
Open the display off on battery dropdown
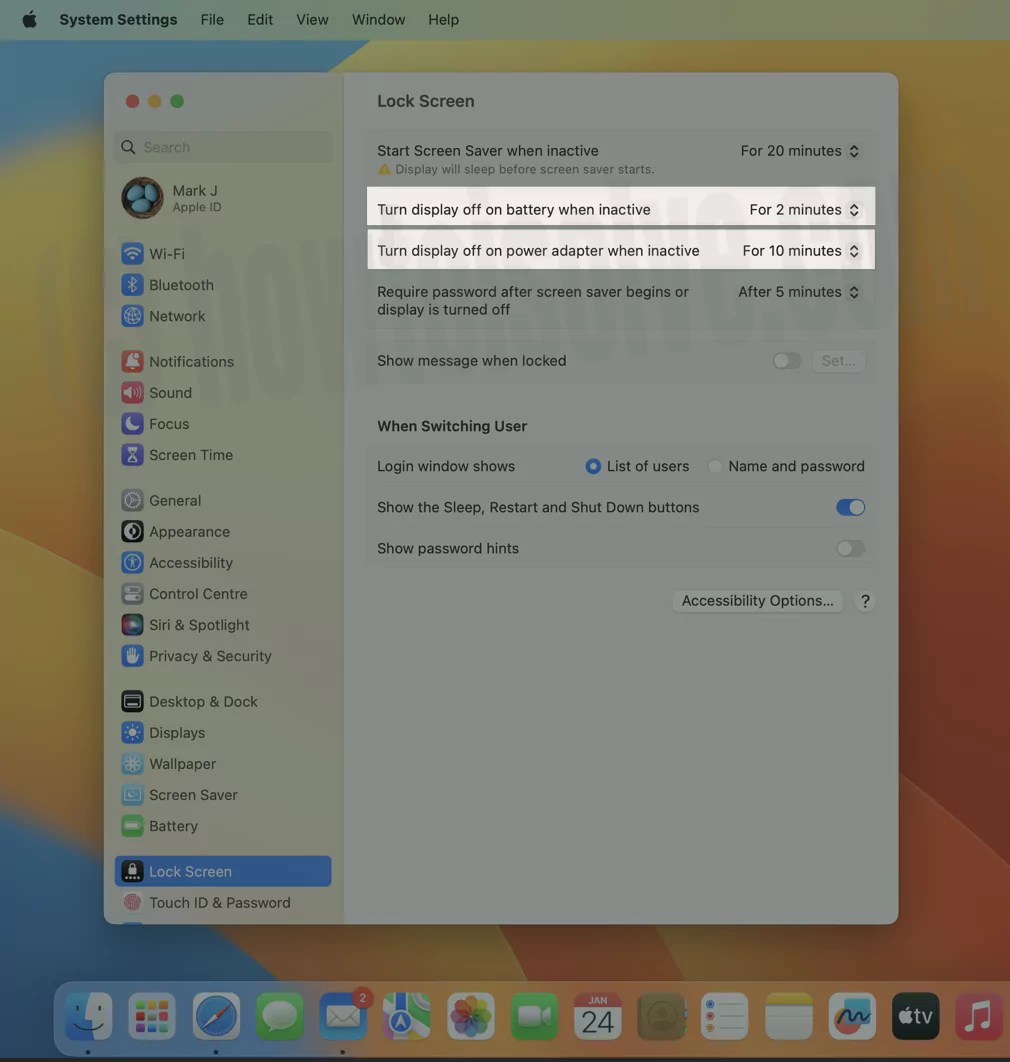pos(805,209)
